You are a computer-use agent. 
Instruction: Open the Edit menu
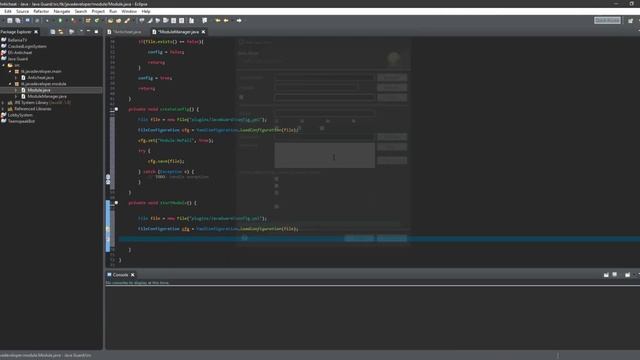[8, 11]
